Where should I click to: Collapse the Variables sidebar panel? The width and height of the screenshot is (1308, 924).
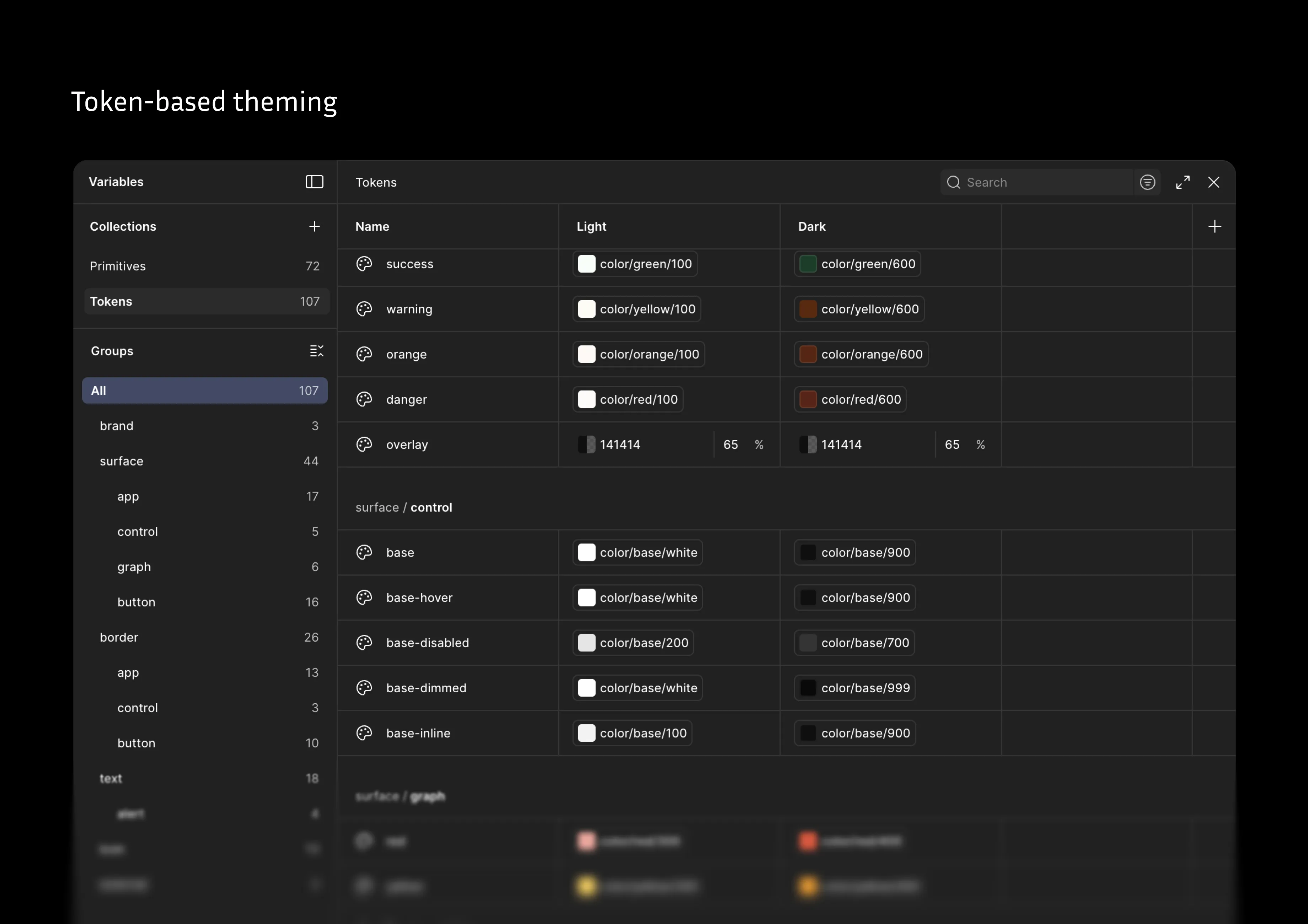[x=315, y=182]
